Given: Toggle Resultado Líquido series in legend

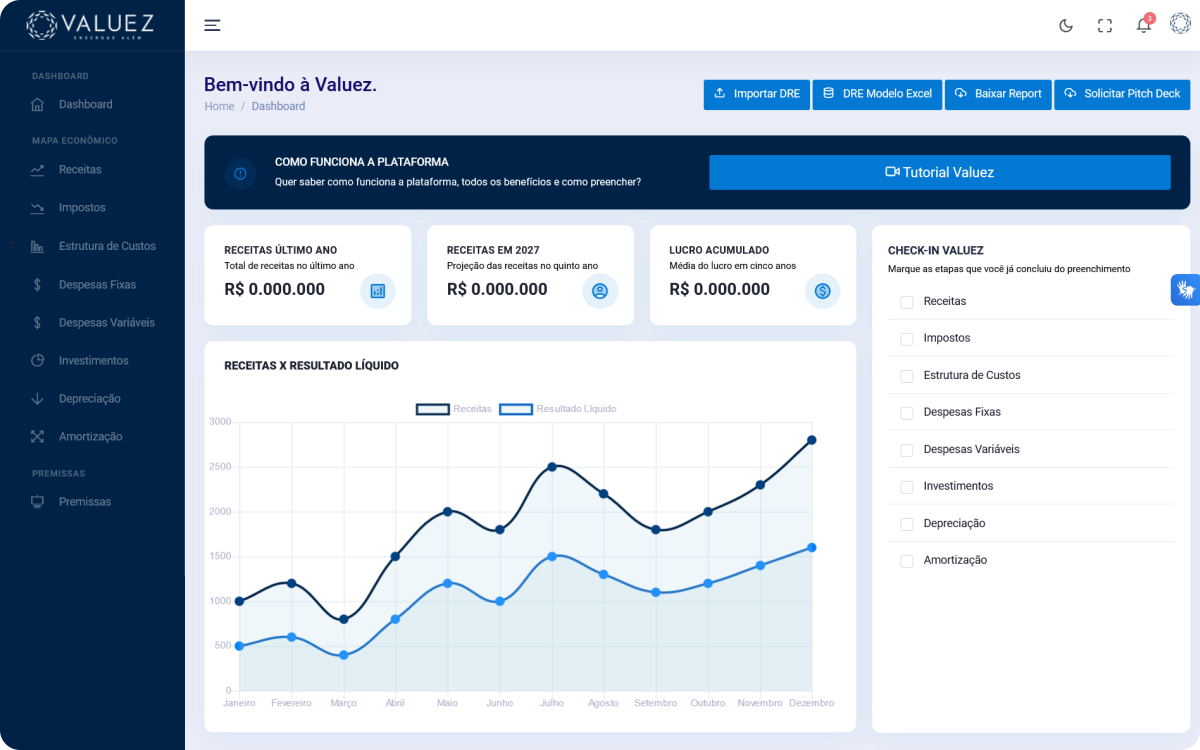Looking at the screenshot, I should (558, 409).
